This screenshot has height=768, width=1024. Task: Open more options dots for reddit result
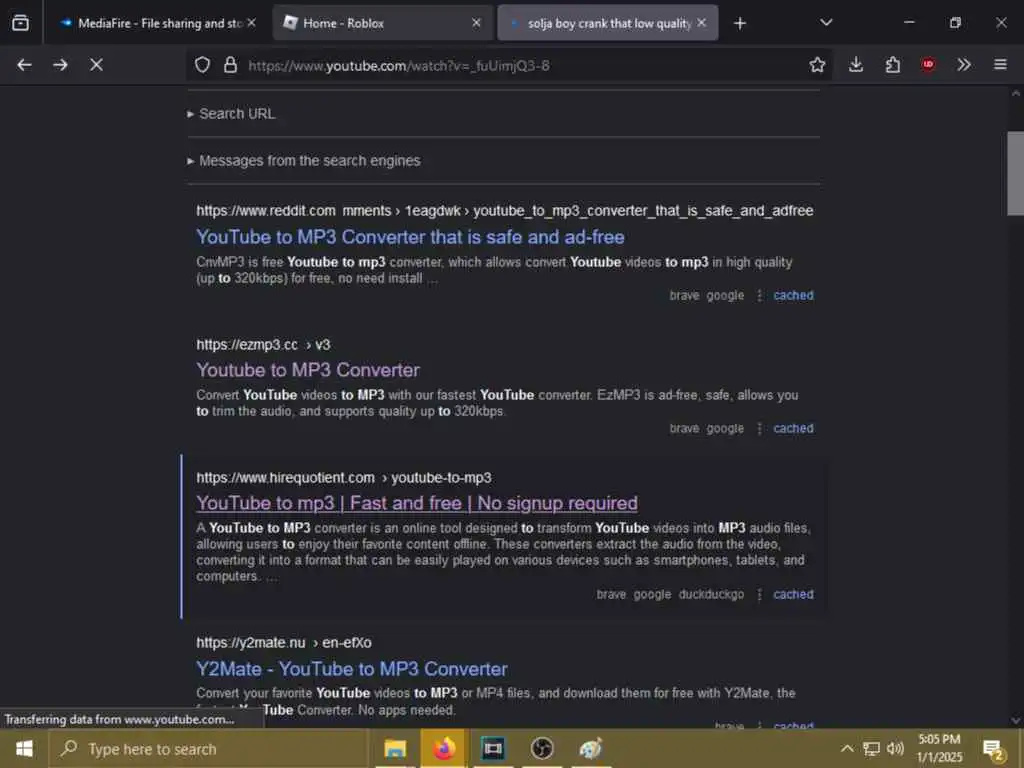pyautogui.click(x=759, y=295)
